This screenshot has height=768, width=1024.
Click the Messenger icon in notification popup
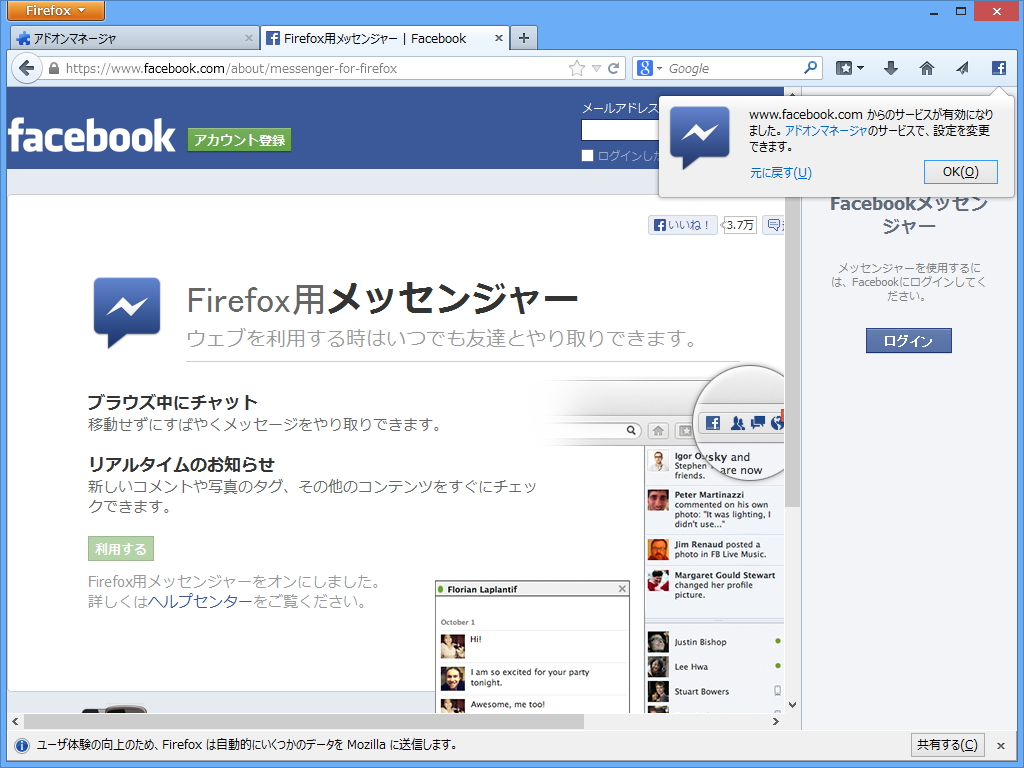tap(699, 136)
